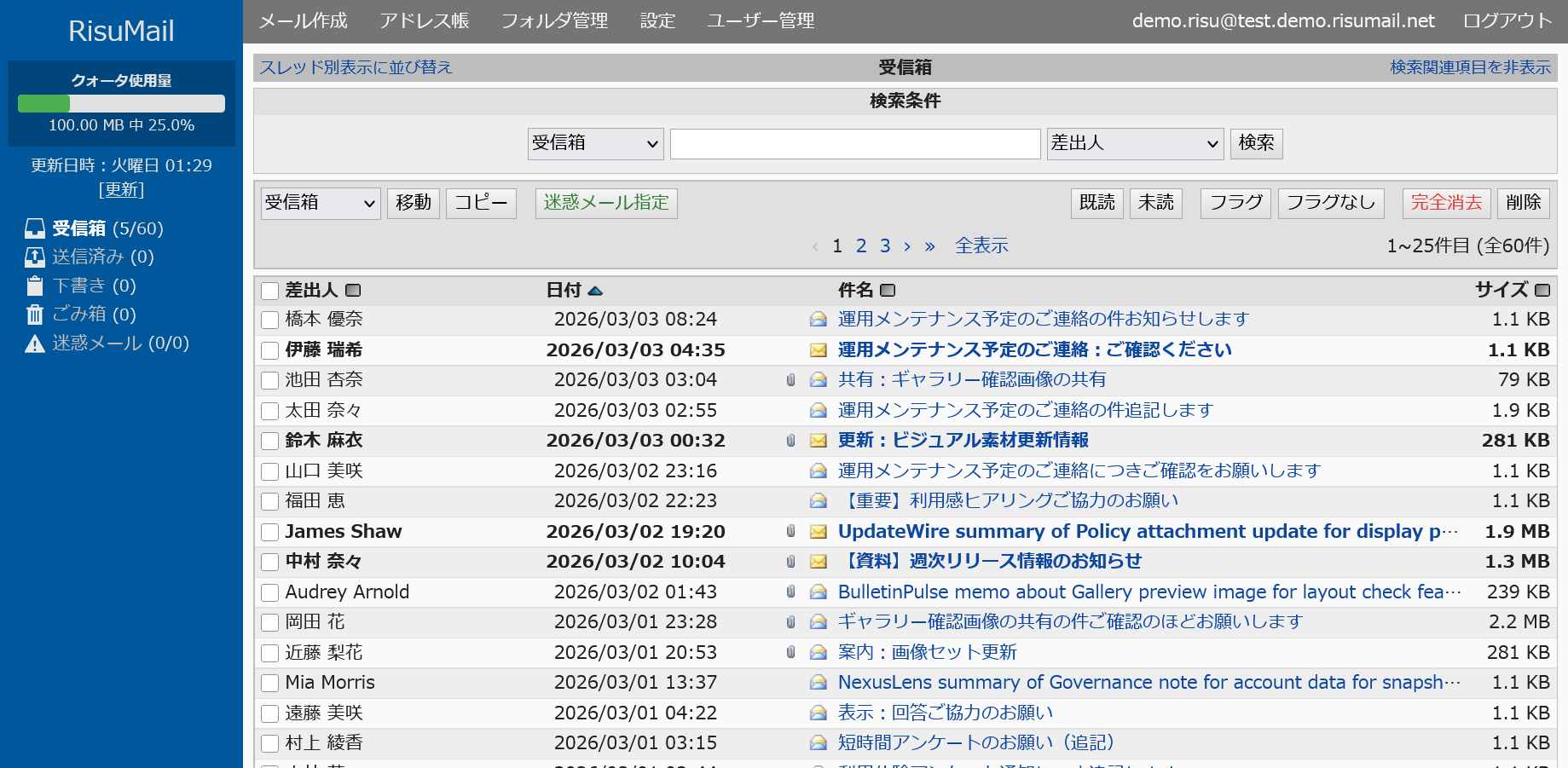
Task: Open the move-destination folder dropdown
Action: pyautogui.click(x=321, y=204)
